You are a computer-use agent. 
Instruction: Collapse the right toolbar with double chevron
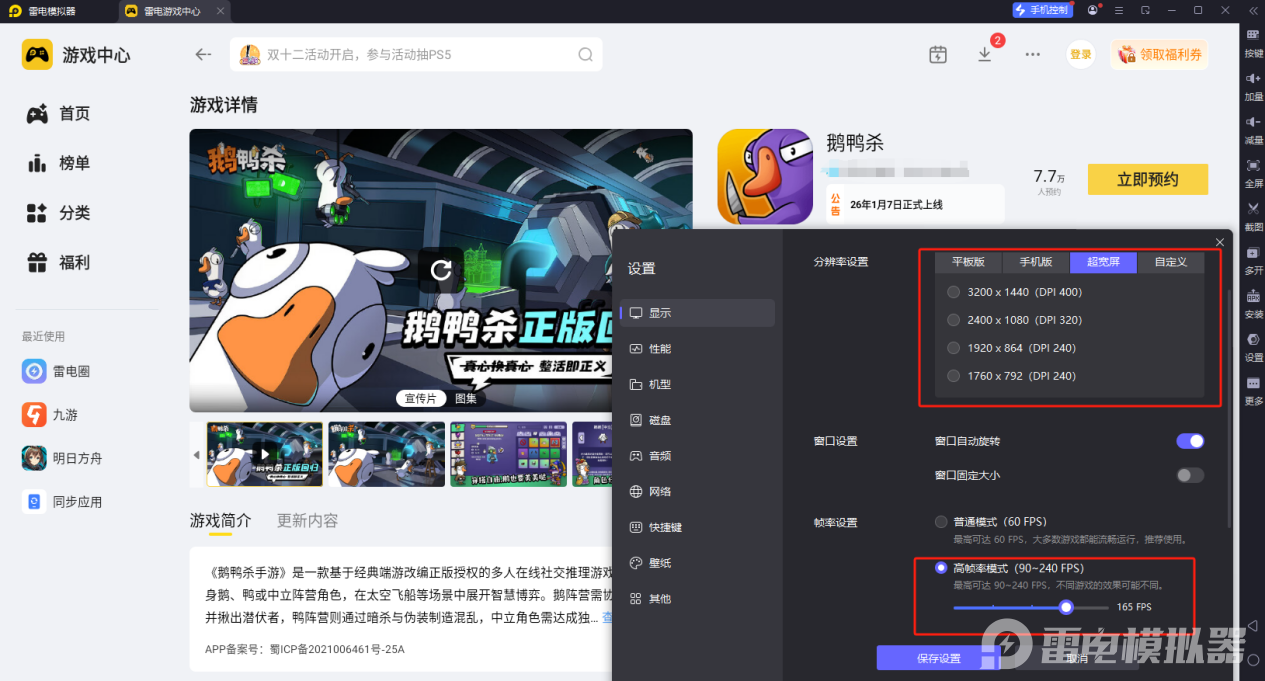[1251, 10]
